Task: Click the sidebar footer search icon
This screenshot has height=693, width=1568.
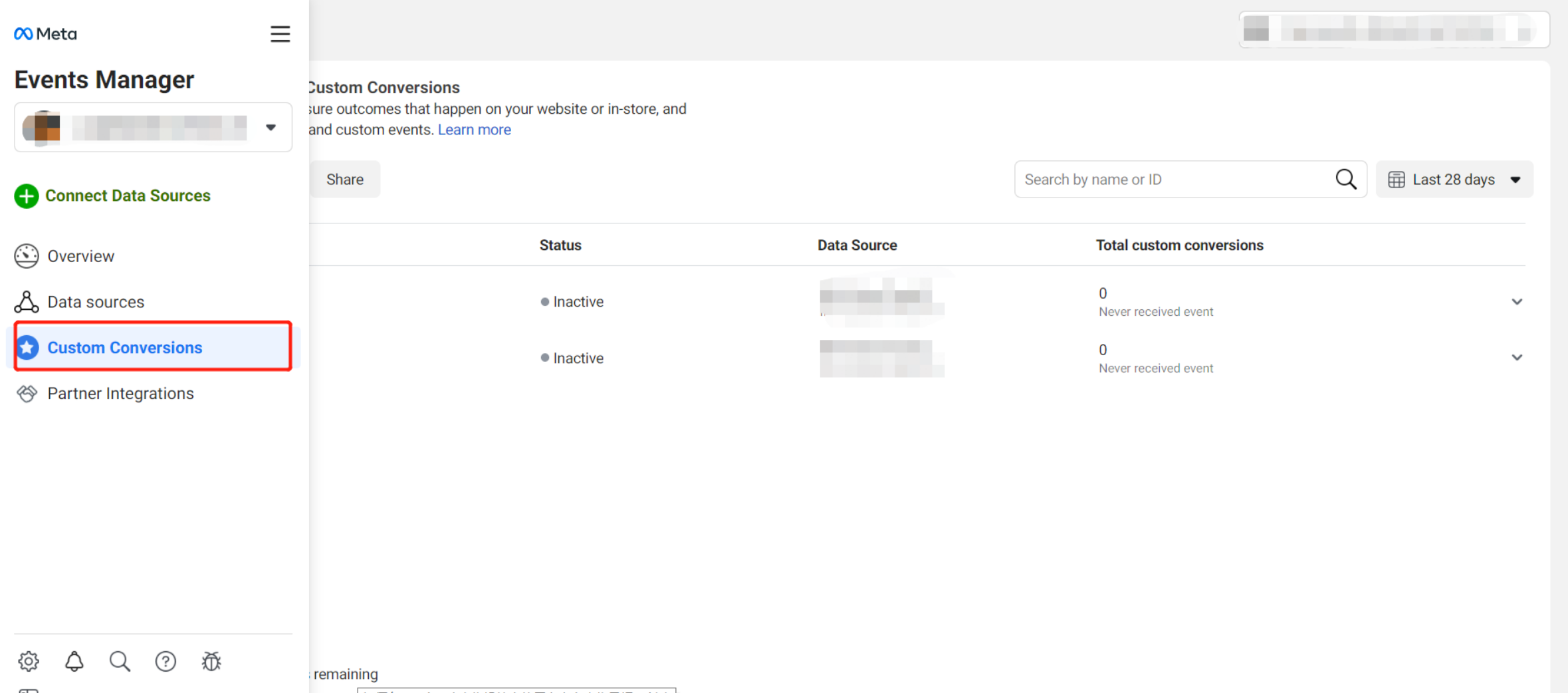Action: point(120,661)
